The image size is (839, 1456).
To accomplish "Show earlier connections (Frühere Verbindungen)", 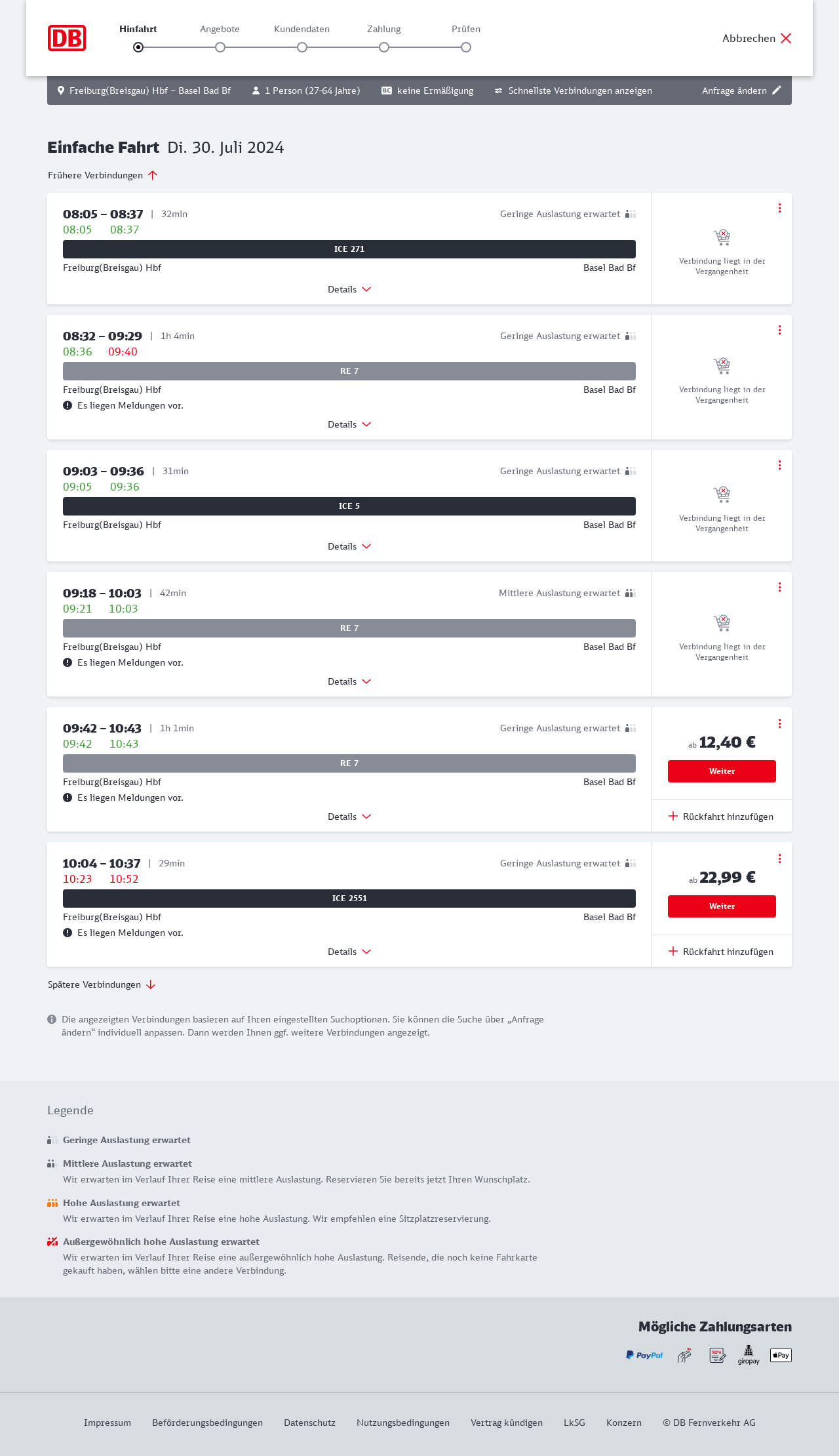I will [103, 175].
